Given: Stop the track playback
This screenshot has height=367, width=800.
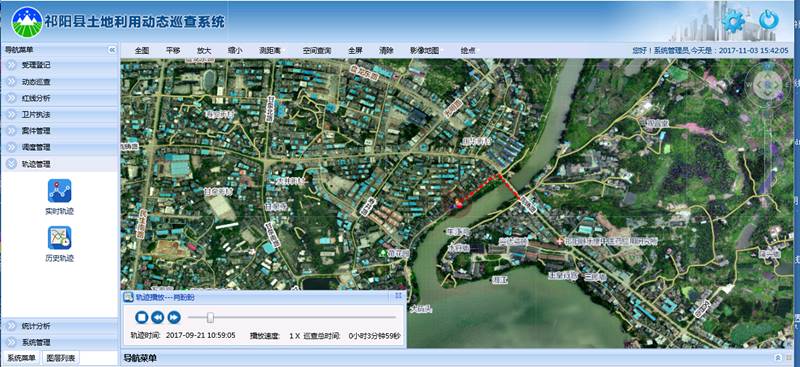Looking at the screenshot, I should (142, 317).
